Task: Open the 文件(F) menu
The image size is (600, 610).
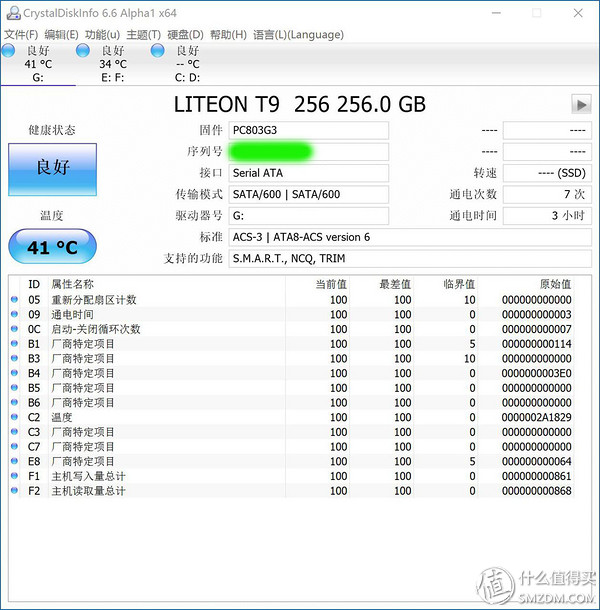Action: coord(21,35)
